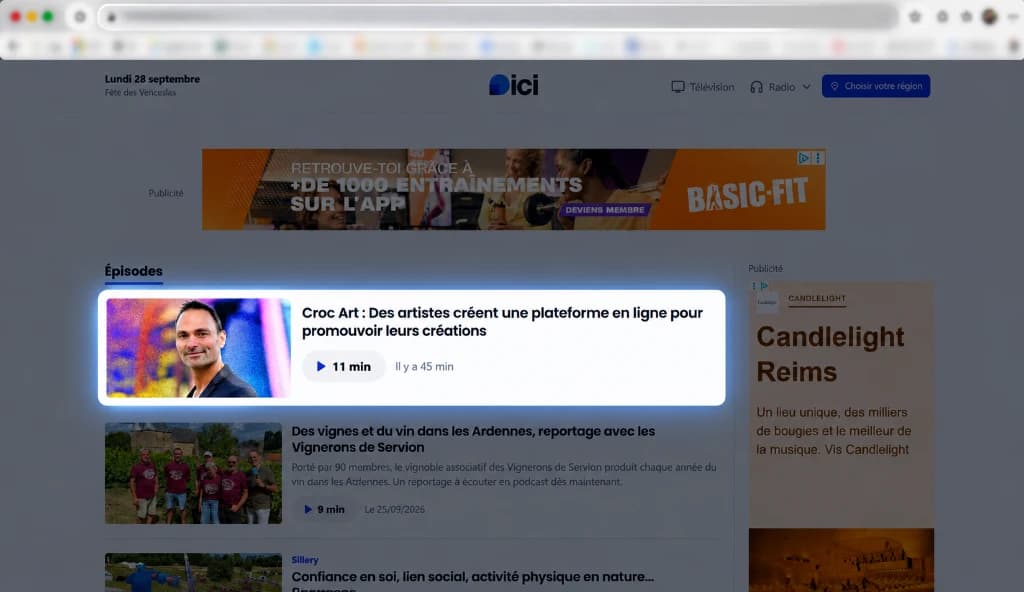1024x592 pixels.
Task: Click the date 'Le 25/09/2026'
Action: [x=394, y=510]
